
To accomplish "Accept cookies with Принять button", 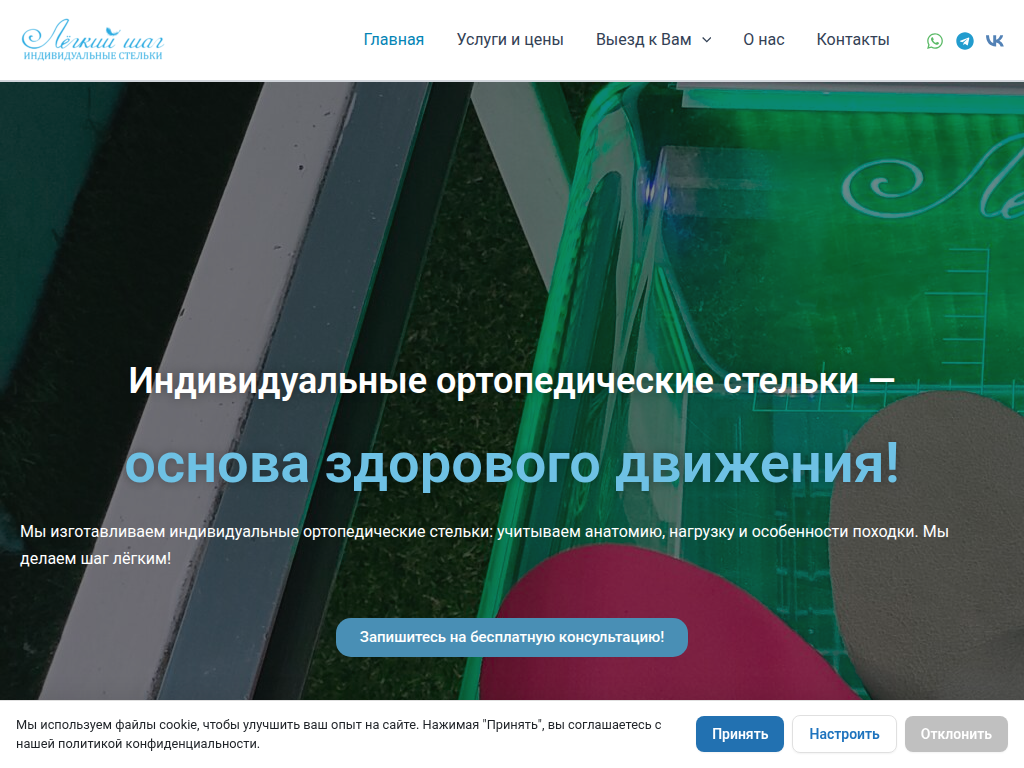I will click(740, 734).
